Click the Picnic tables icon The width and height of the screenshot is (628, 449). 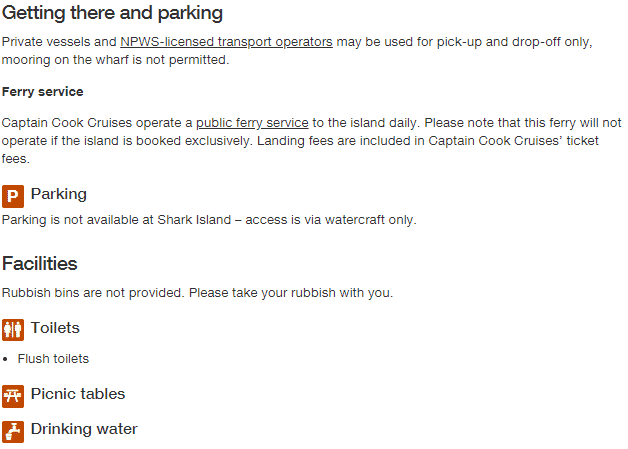click(13, 396)
